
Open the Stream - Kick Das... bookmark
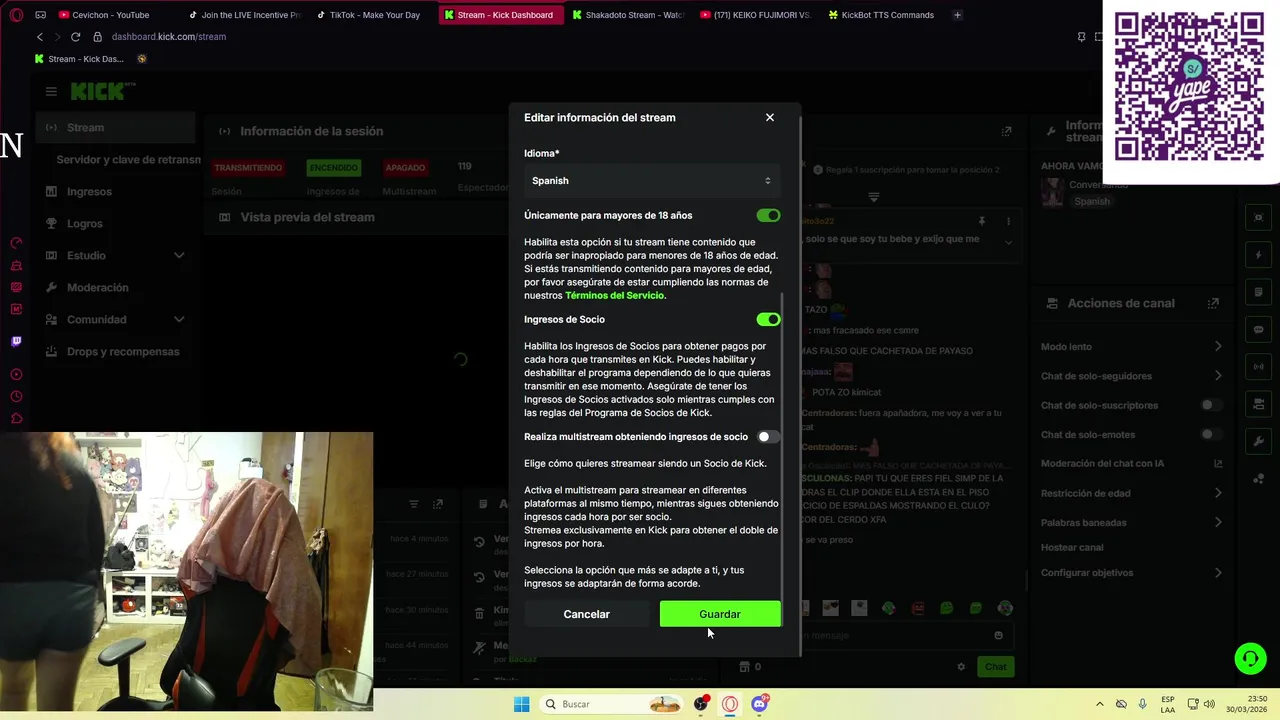[x=79, y=59]
